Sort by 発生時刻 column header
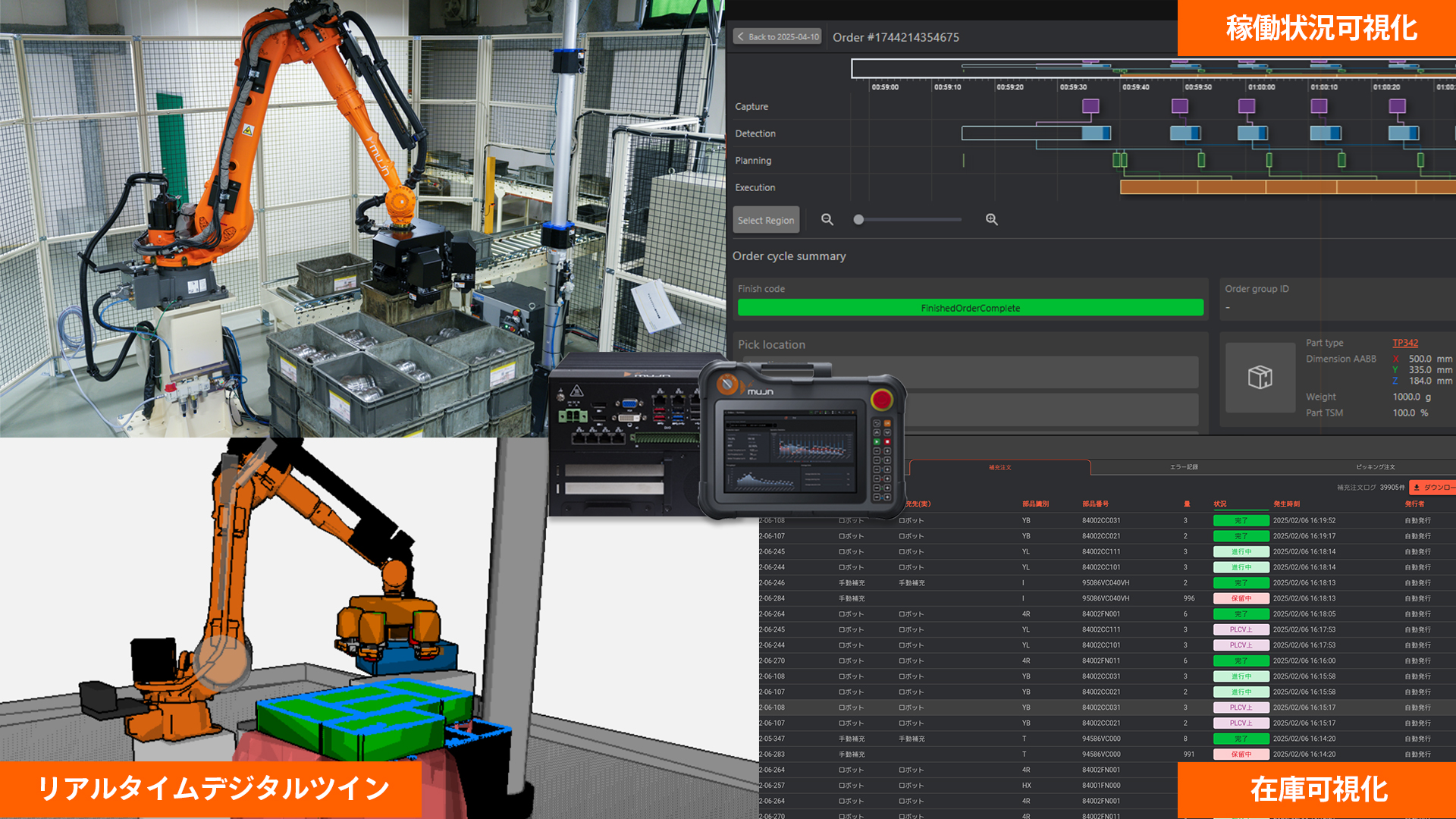The height and width of the screenshot is (819, 1456). (1286, 504)
